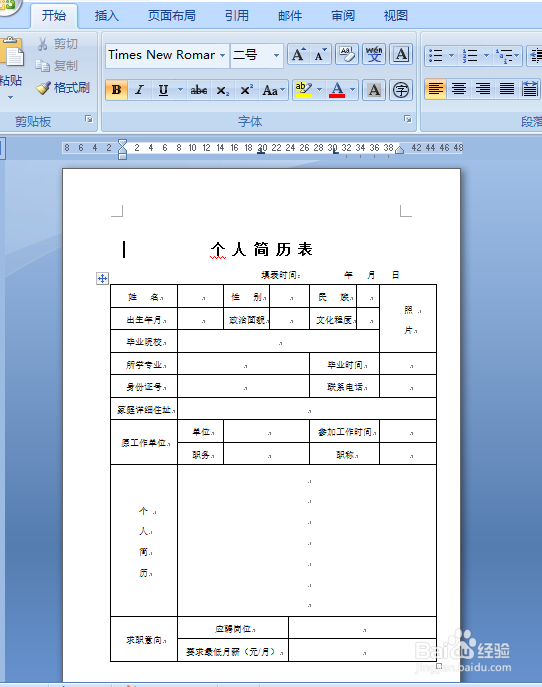Click the 参加工作时间 table cell

(x=344, y=432)
